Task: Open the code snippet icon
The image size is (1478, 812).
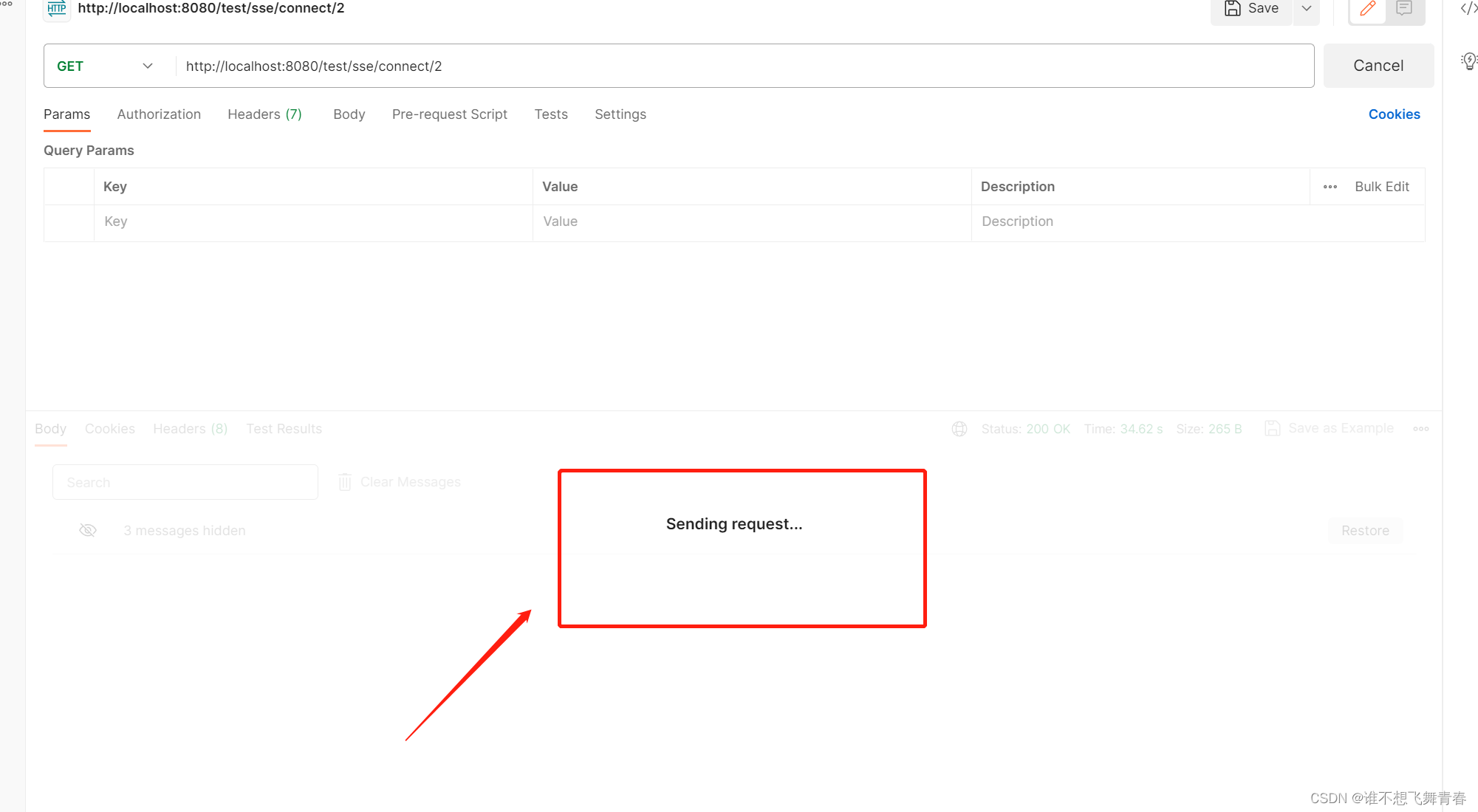Action: pos(1469,8)
